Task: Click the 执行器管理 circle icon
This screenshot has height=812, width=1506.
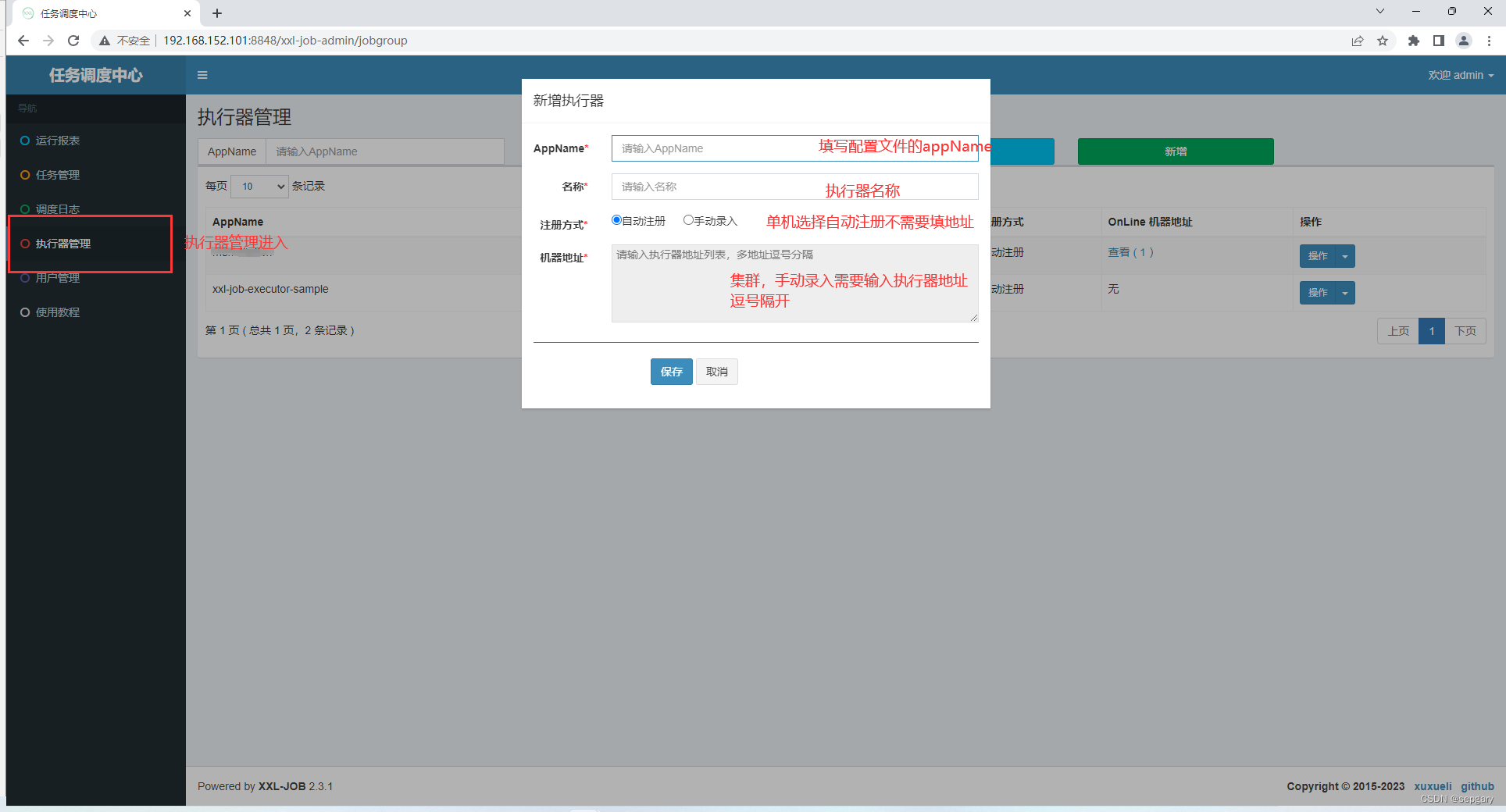Action: [x=25, y=244]
